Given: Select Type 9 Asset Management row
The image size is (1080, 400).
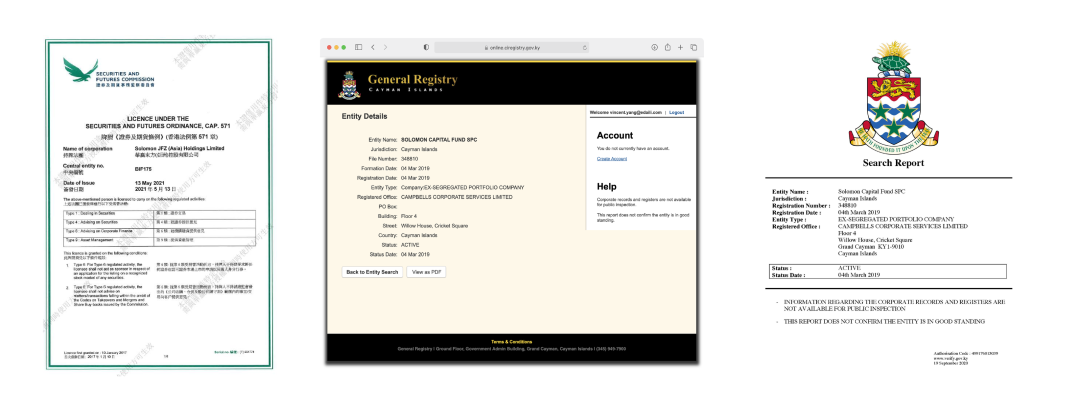Looking at the screenshot, I should click(158, 240).
